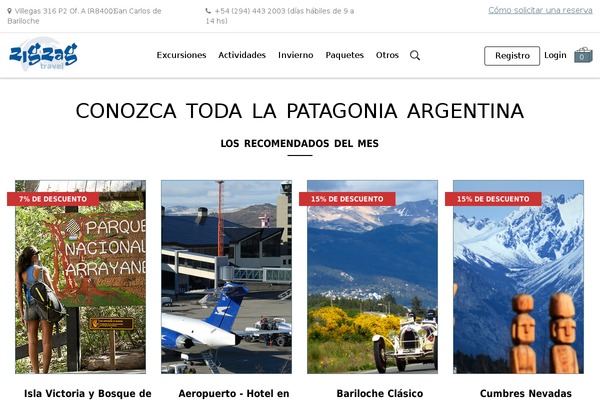The width and height of the screenshot is (600, 400).
Task: Expand the Invierno menu
Action: 295,55
